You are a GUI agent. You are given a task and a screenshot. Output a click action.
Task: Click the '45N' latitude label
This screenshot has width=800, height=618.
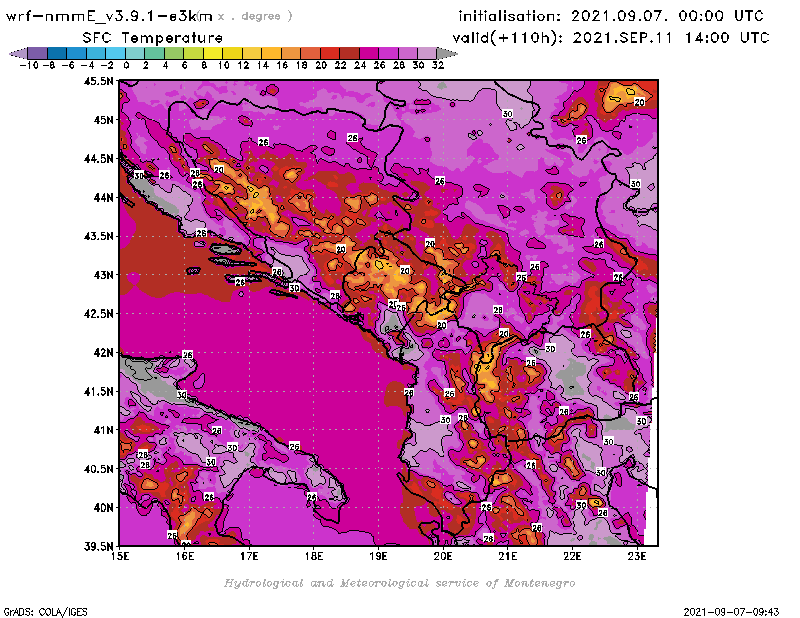[x=103, y=120]
